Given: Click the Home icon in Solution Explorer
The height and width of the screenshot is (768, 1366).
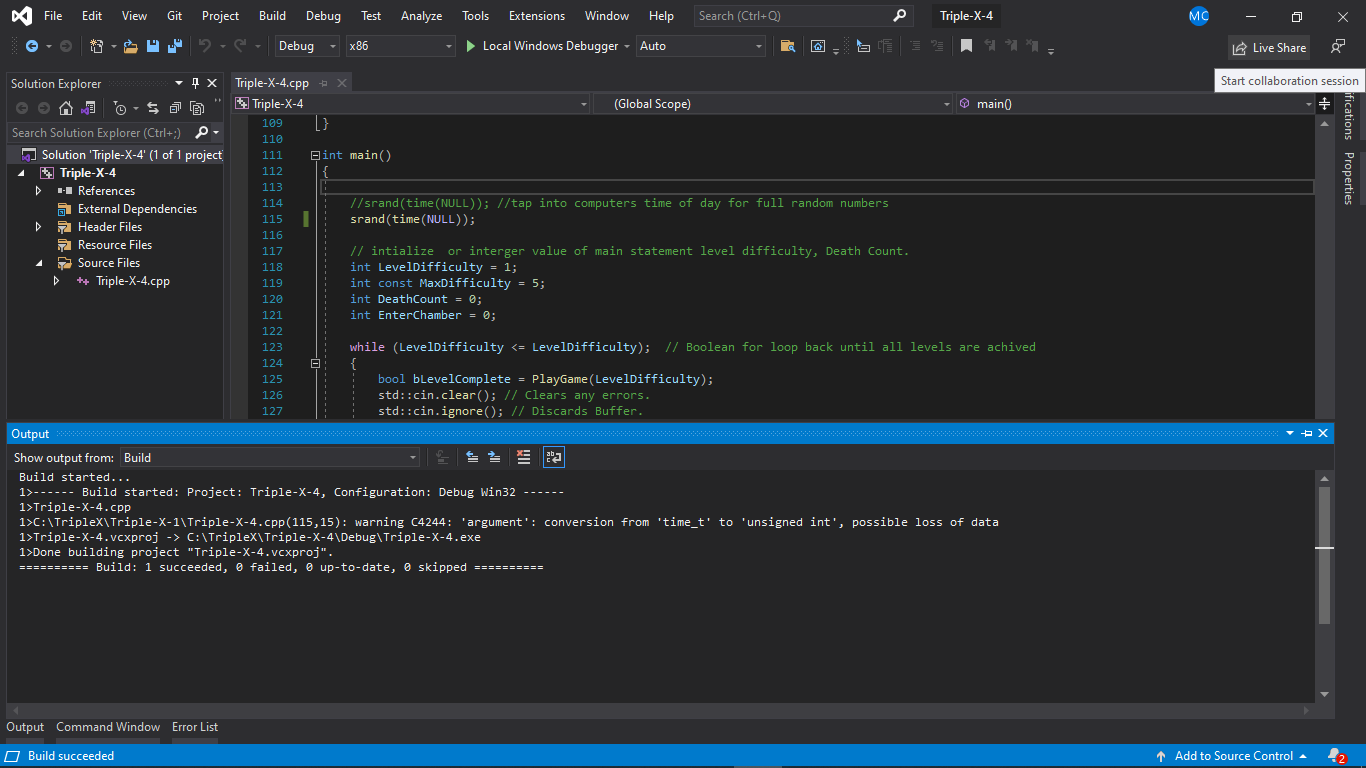Looking at the screenshot, I should pyautogui.click(x=66, y=108).
